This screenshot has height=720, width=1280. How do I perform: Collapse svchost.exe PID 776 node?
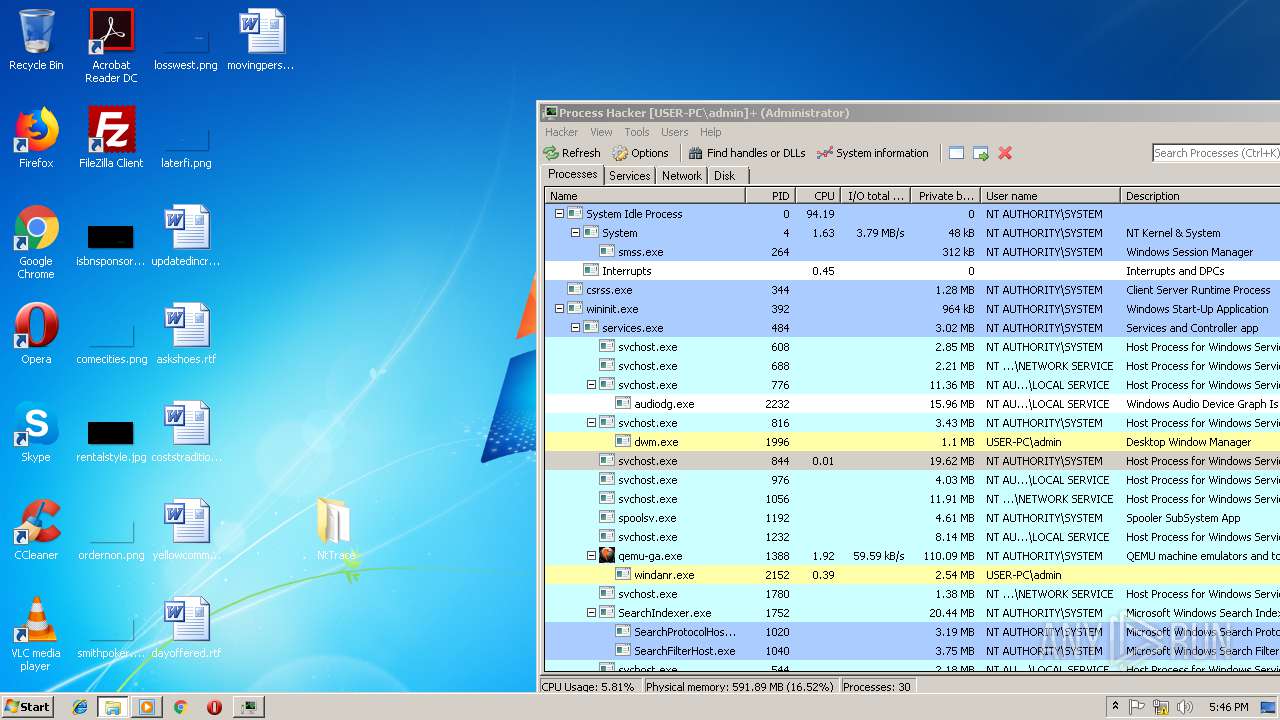coord(591,384)
